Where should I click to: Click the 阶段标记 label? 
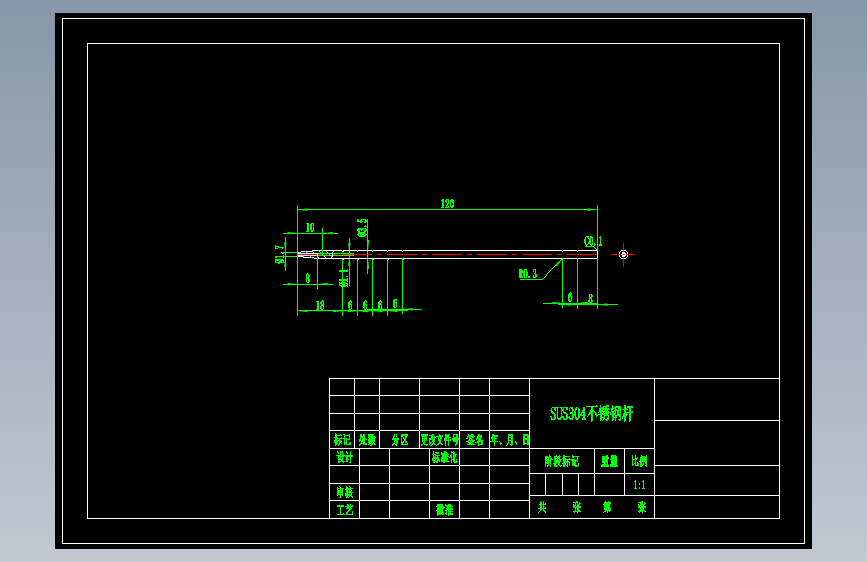[x=562, y=461]
